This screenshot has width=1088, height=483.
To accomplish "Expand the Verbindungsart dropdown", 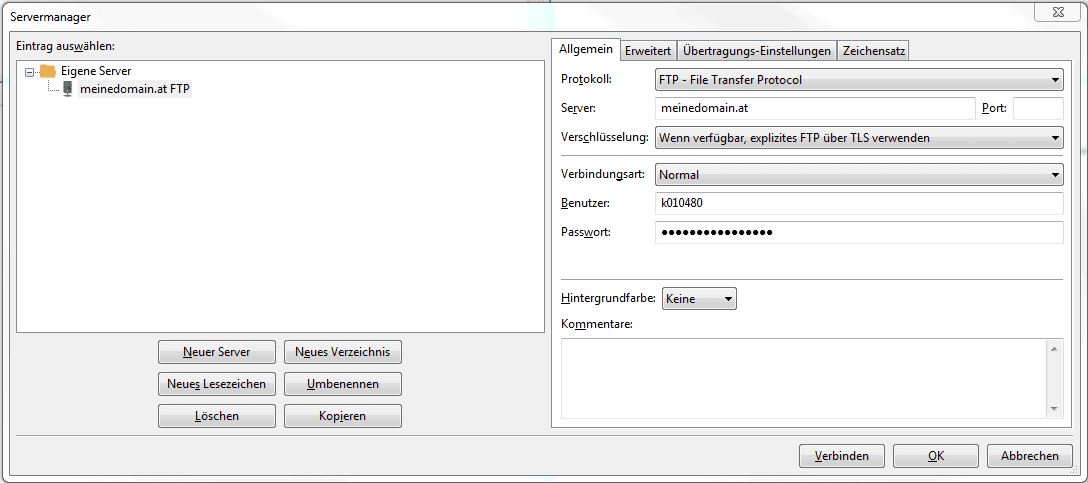I will pyautogui.click(x=858, y=175).
